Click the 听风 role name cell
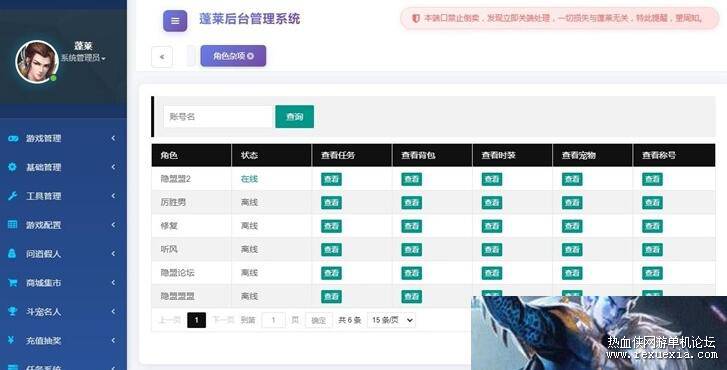 [x=191, y=249]
